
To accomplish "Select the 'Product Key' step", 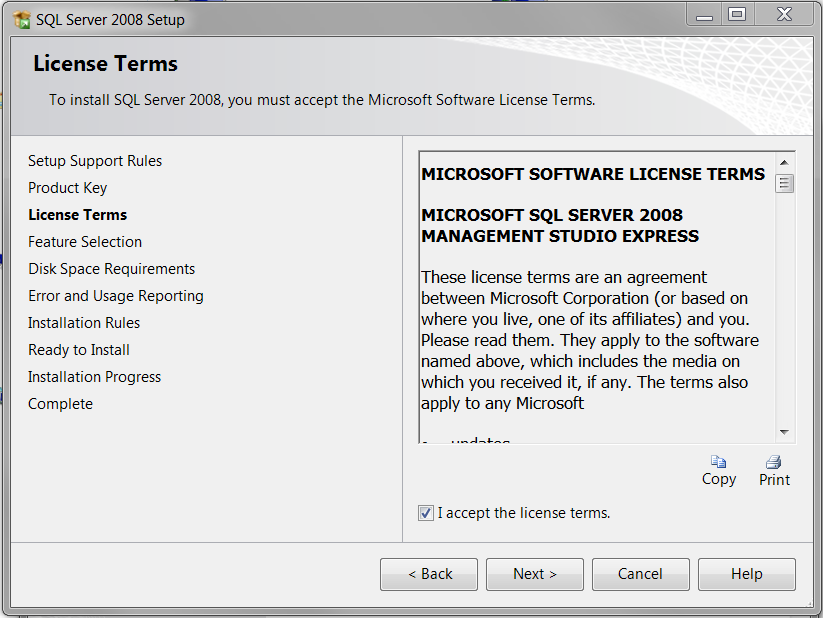I will (x=67, y=188).
